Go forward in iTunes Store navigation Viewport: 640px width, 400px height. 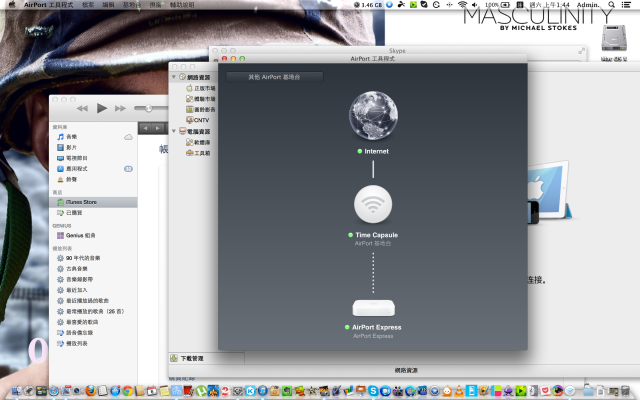tap(158, 128)
